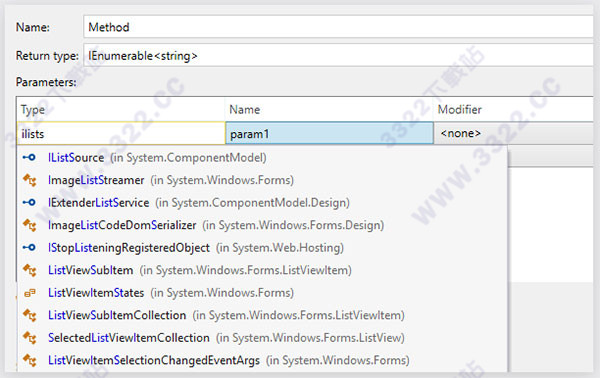Screen dimensions: 600x378
Task: Click the class icon beside ImageListStreamer
Action: coord(30,180)
